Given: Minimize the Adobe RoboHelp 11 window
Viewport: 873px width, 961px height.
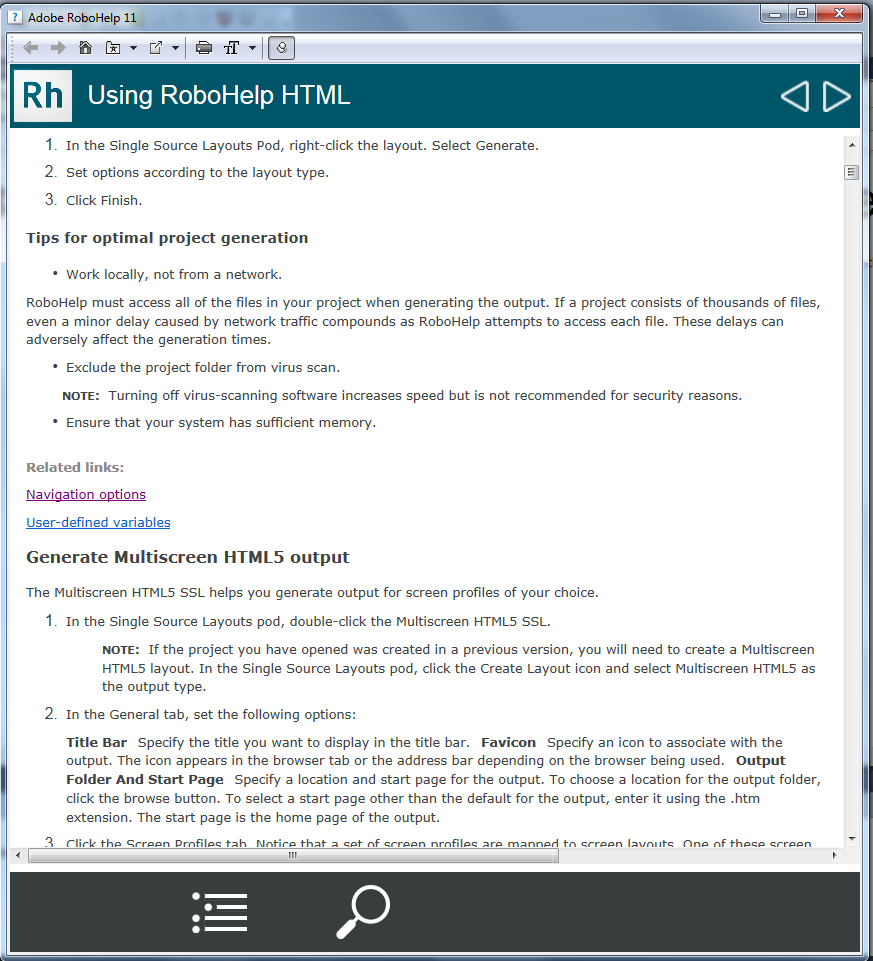Looking at the screenshot, I should [x=775, y=13].
